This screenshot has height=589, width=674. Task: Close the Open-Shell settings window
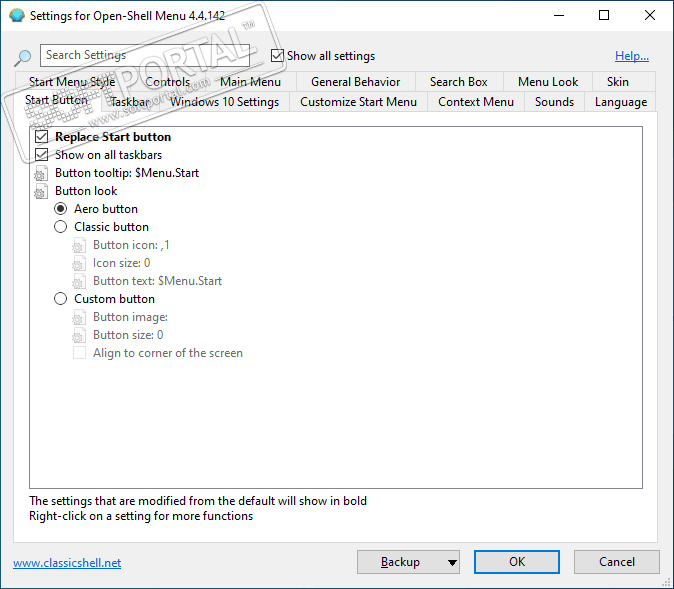(649, 15)
